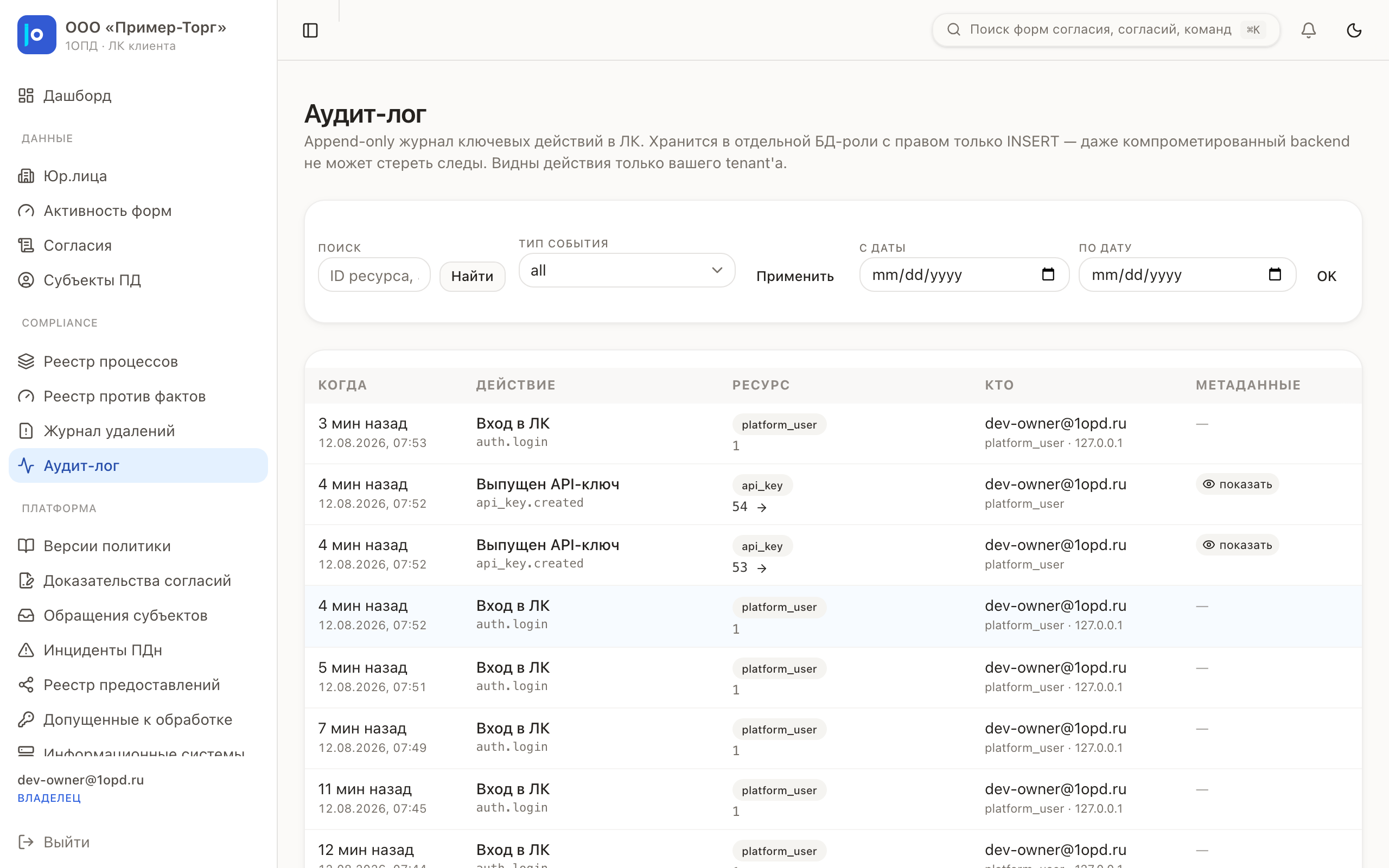Image resolution: width=1389 pixels, height=868 pixels.
Task: Toggle the sidebar panel icon
Action: [310, 30]
